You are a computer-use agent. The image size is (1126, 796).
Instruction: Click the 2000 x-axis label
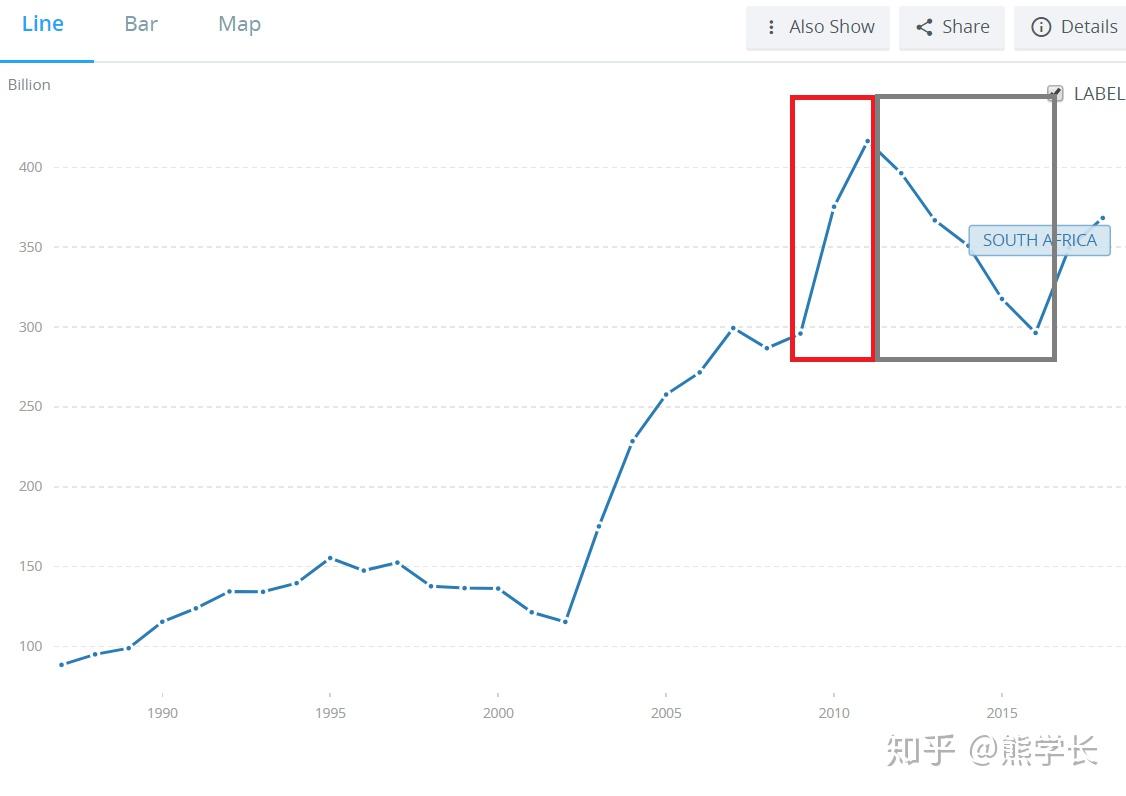click(x=498, y=713)
